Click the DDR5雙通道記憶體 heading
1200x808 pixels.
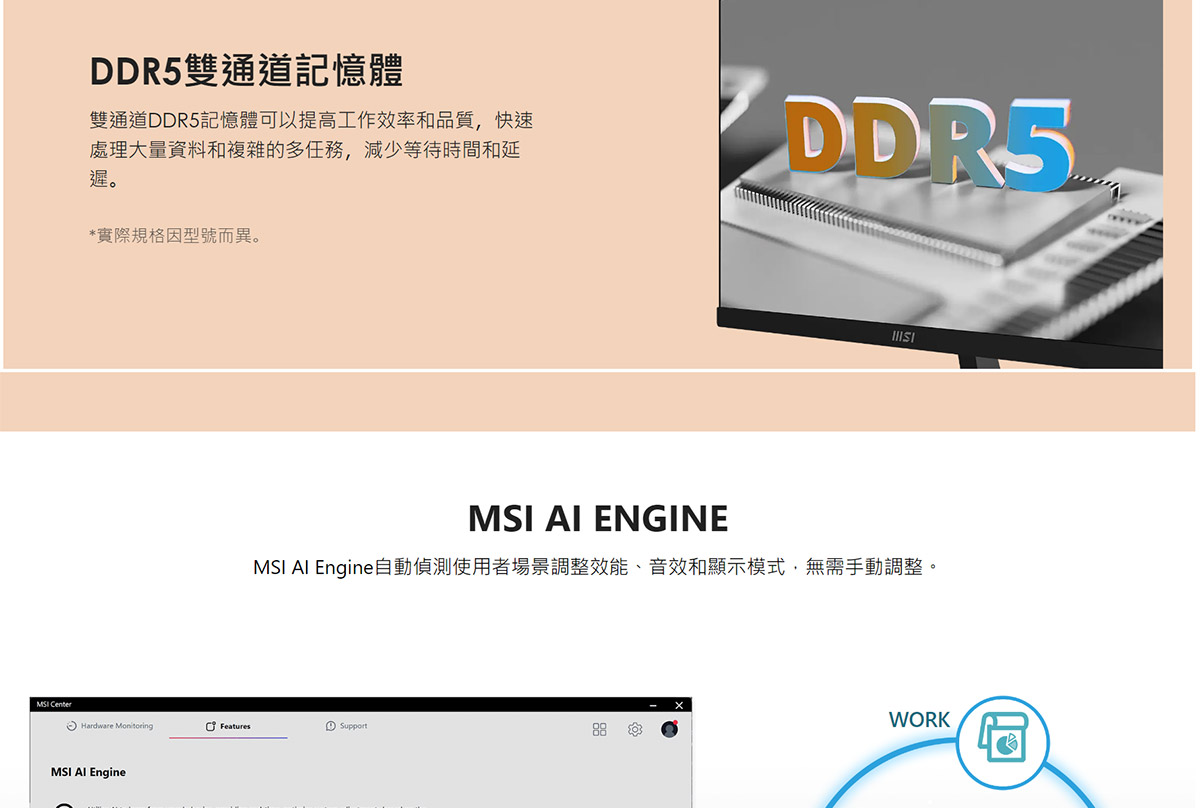pos(246,72)
